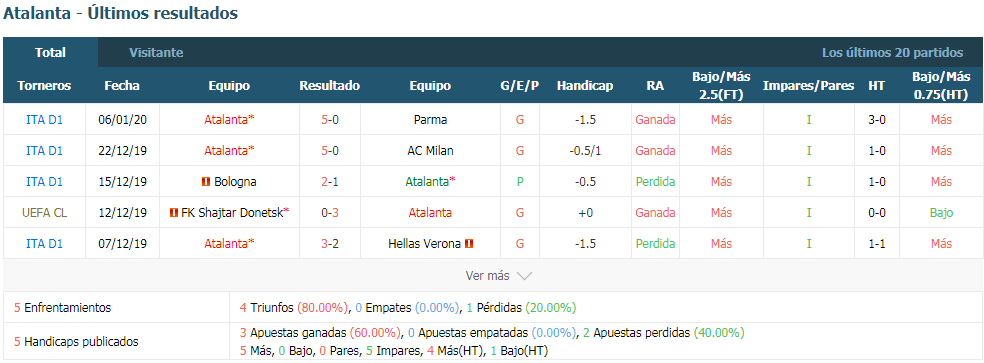
Task: Open ITA D1 link for 06/01/20 match
Action: (x=45, y=119)
